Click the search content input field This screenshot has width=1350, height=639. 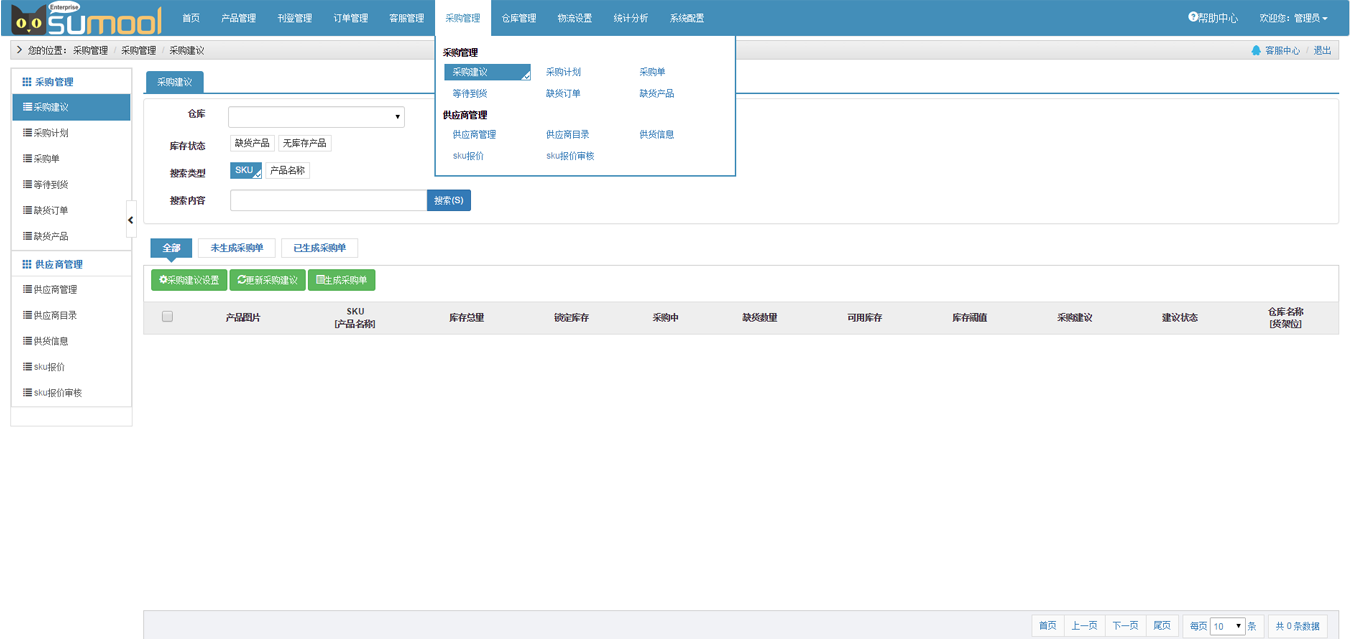[x=328, y=200]
